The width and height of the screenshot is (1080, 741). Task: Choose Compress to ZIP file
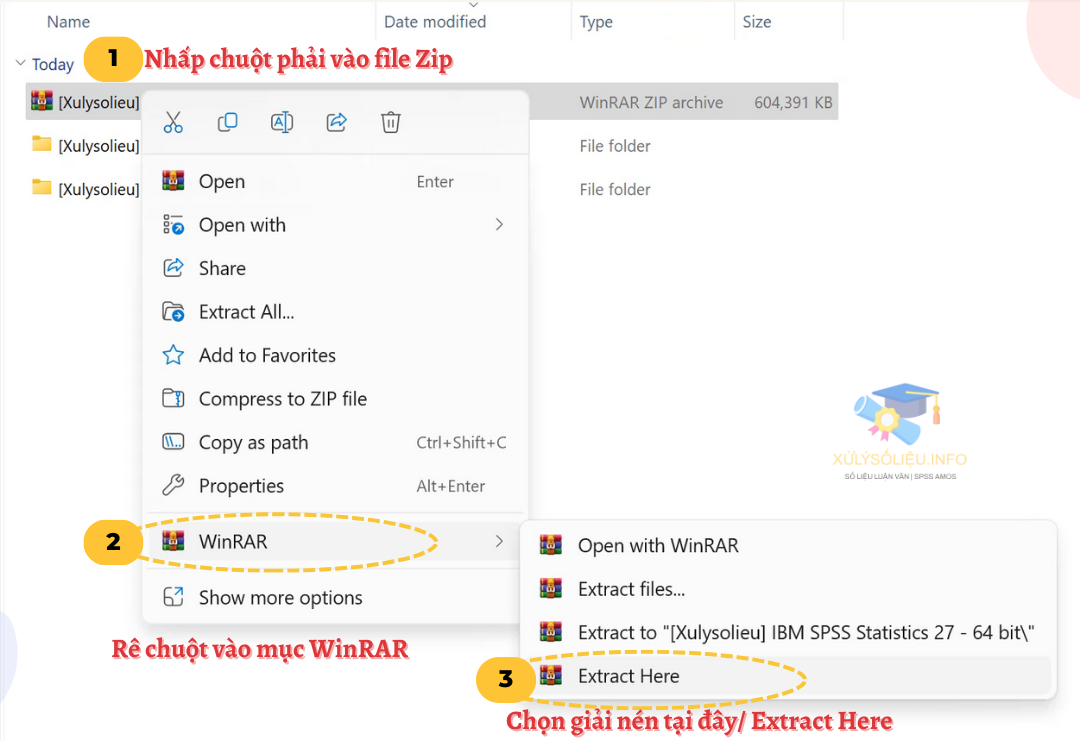click(x=335, y=398)
